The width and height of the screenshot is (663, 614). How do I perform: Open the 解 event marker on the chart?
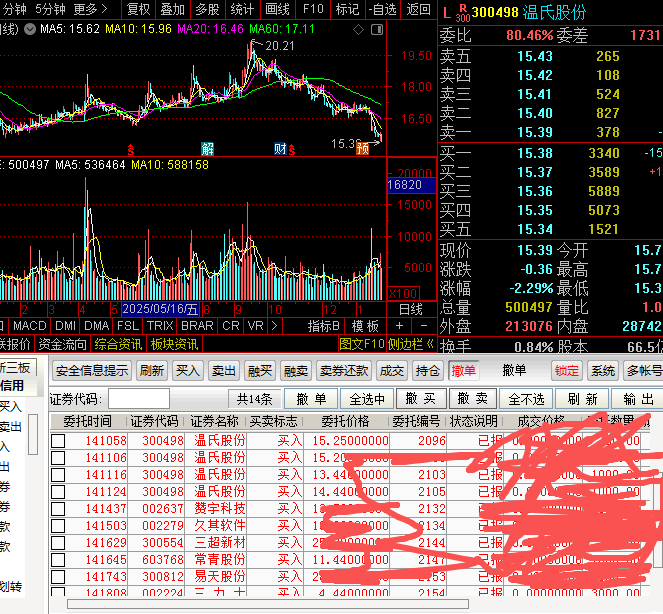point(207,149)
